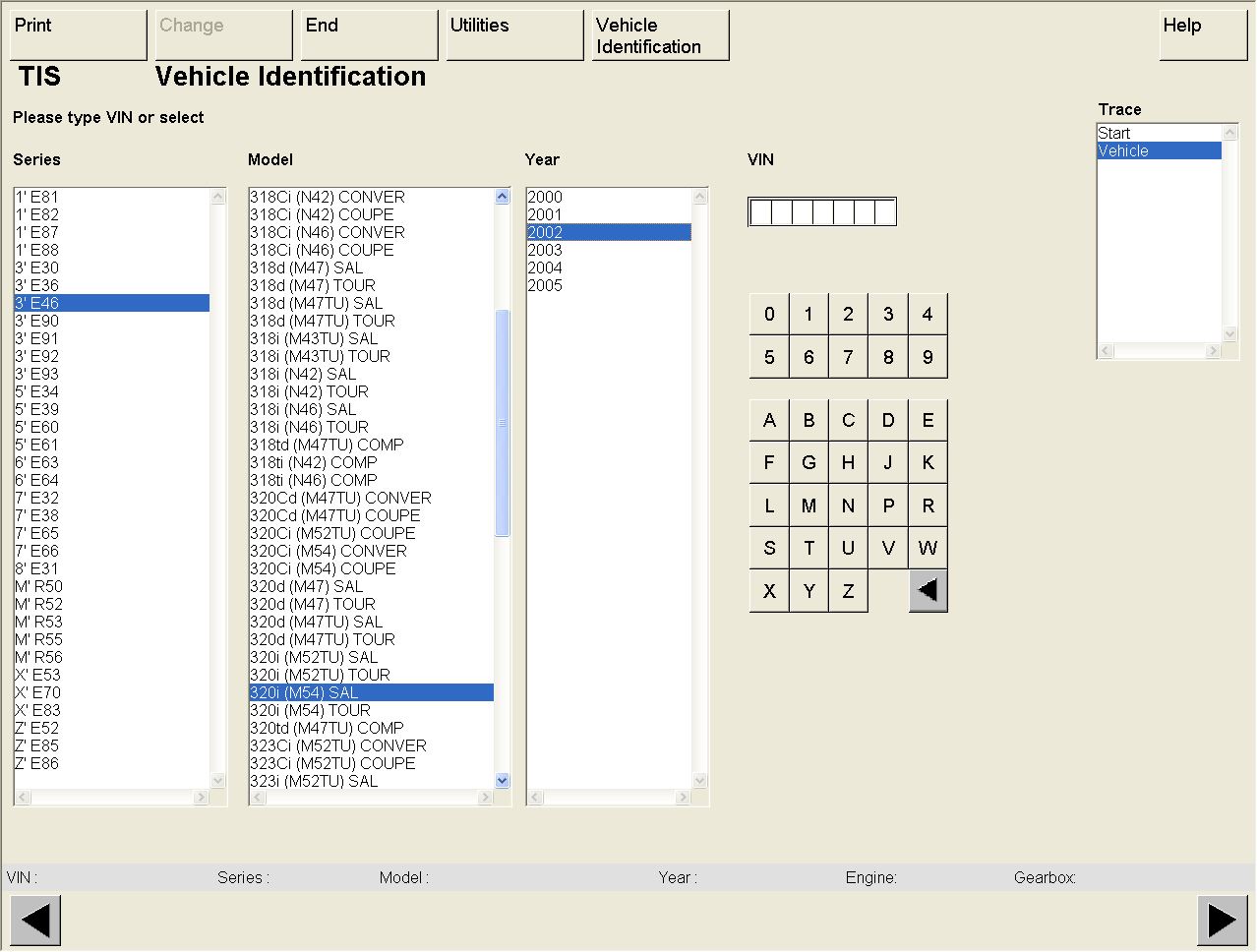Select model 318i (N46) TOUR
Image resolution: width=1257 pixels, height=952 pixels.
(372, 427)
